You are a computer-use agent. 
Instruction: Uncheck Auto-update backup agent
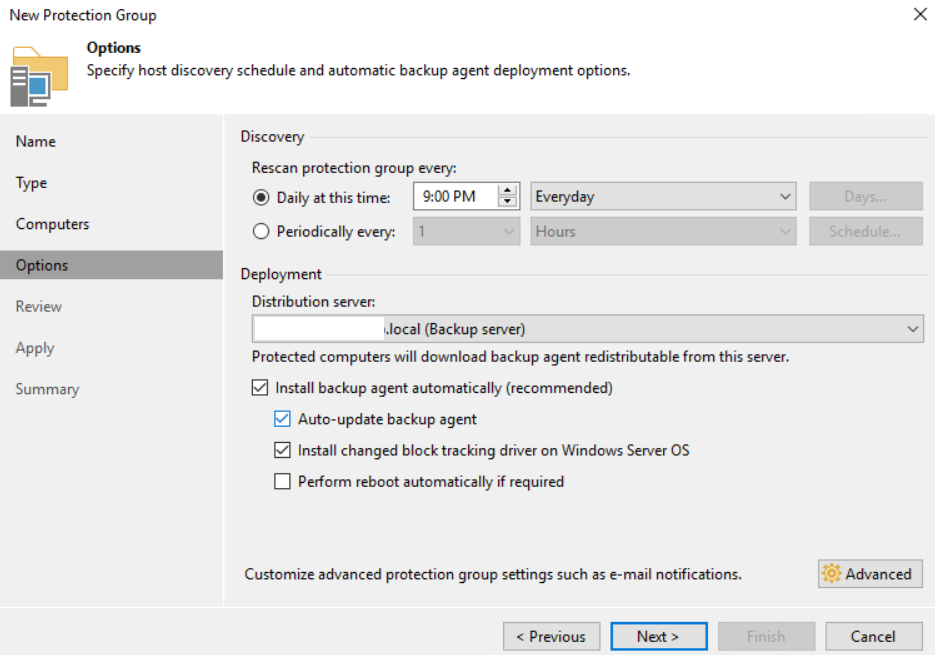(x=283, y=420)
